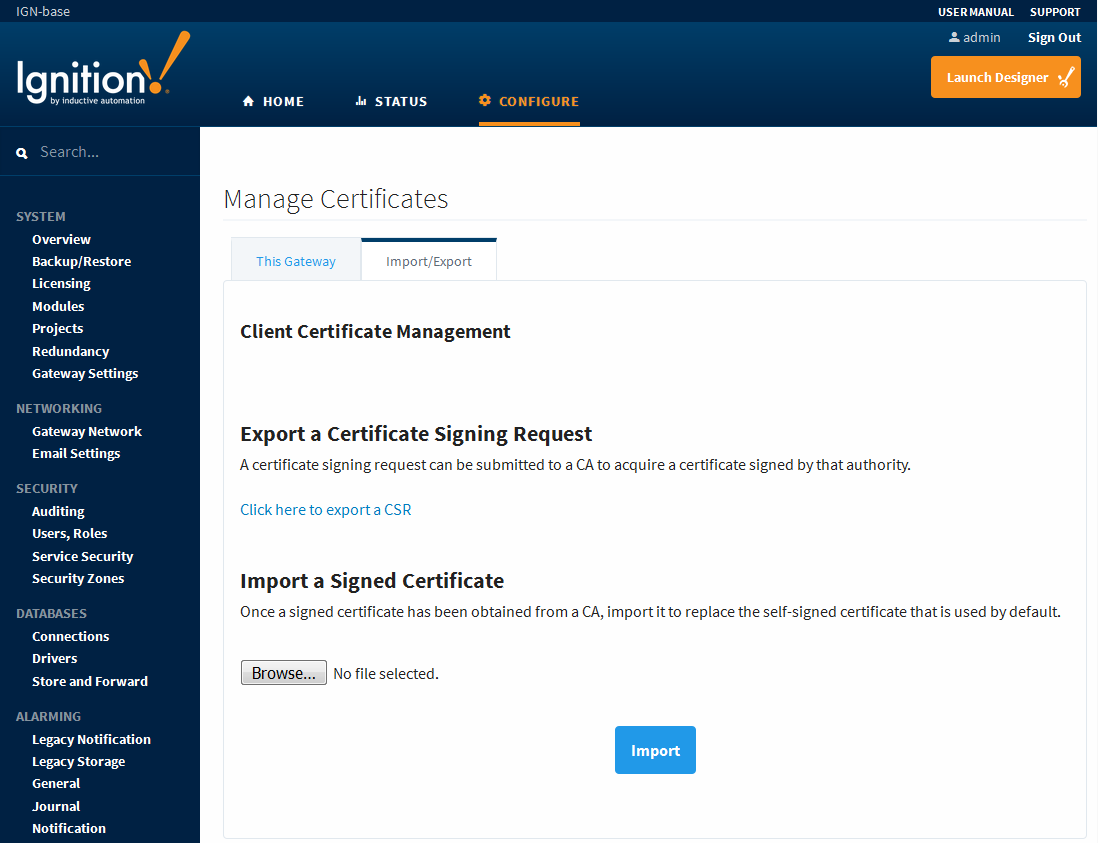Open the export CSR link

(325, 509)
